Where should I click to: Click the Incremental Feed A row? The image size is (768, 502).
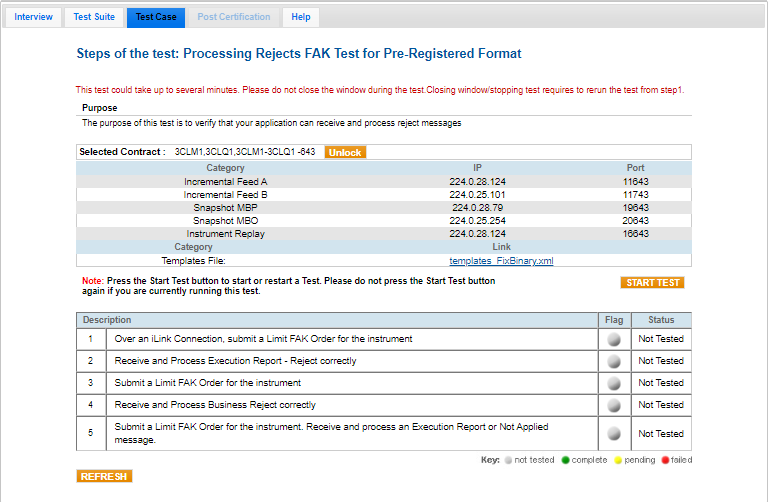point(225,182)
